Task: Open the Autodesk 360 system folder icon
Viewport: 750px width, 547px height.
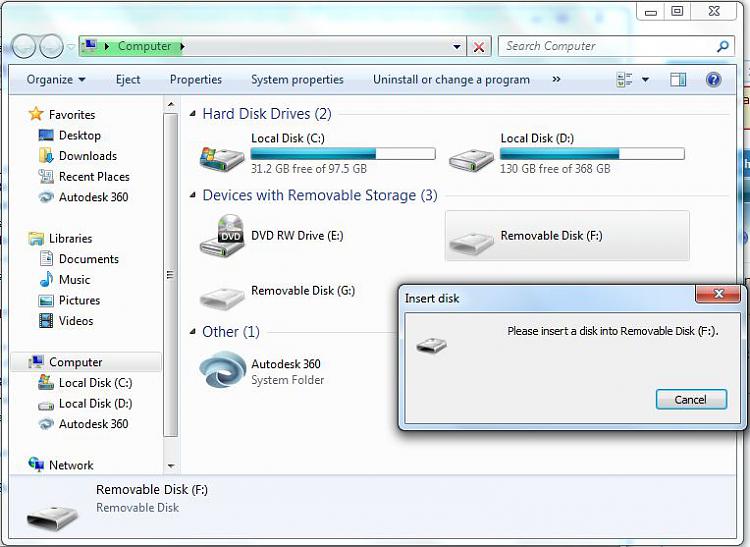Action: click(222, 370)
